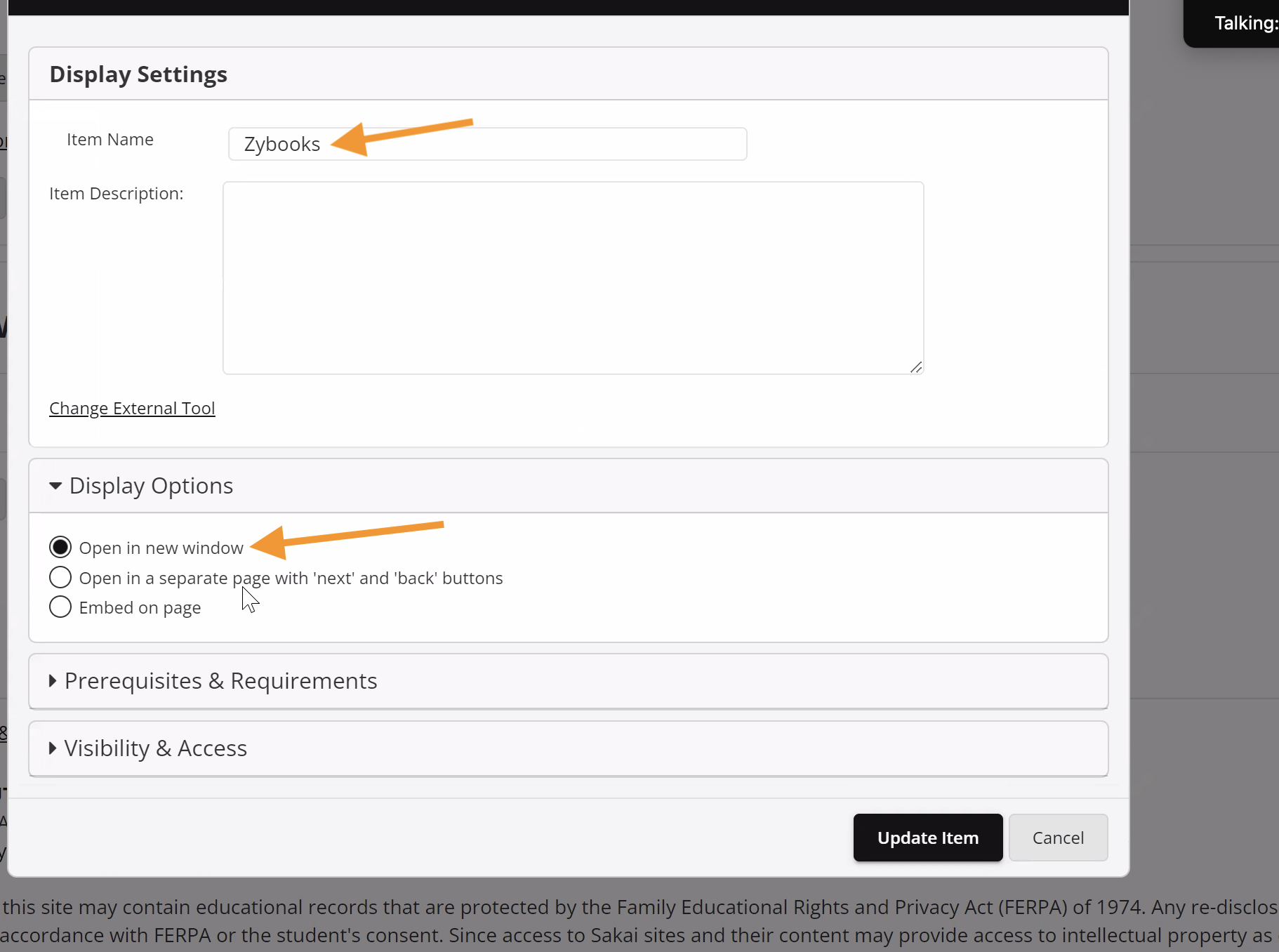Cancel the item edit dialog
The width and height of the screenshot is (1279, 952).
click(x=1058, y=838)
